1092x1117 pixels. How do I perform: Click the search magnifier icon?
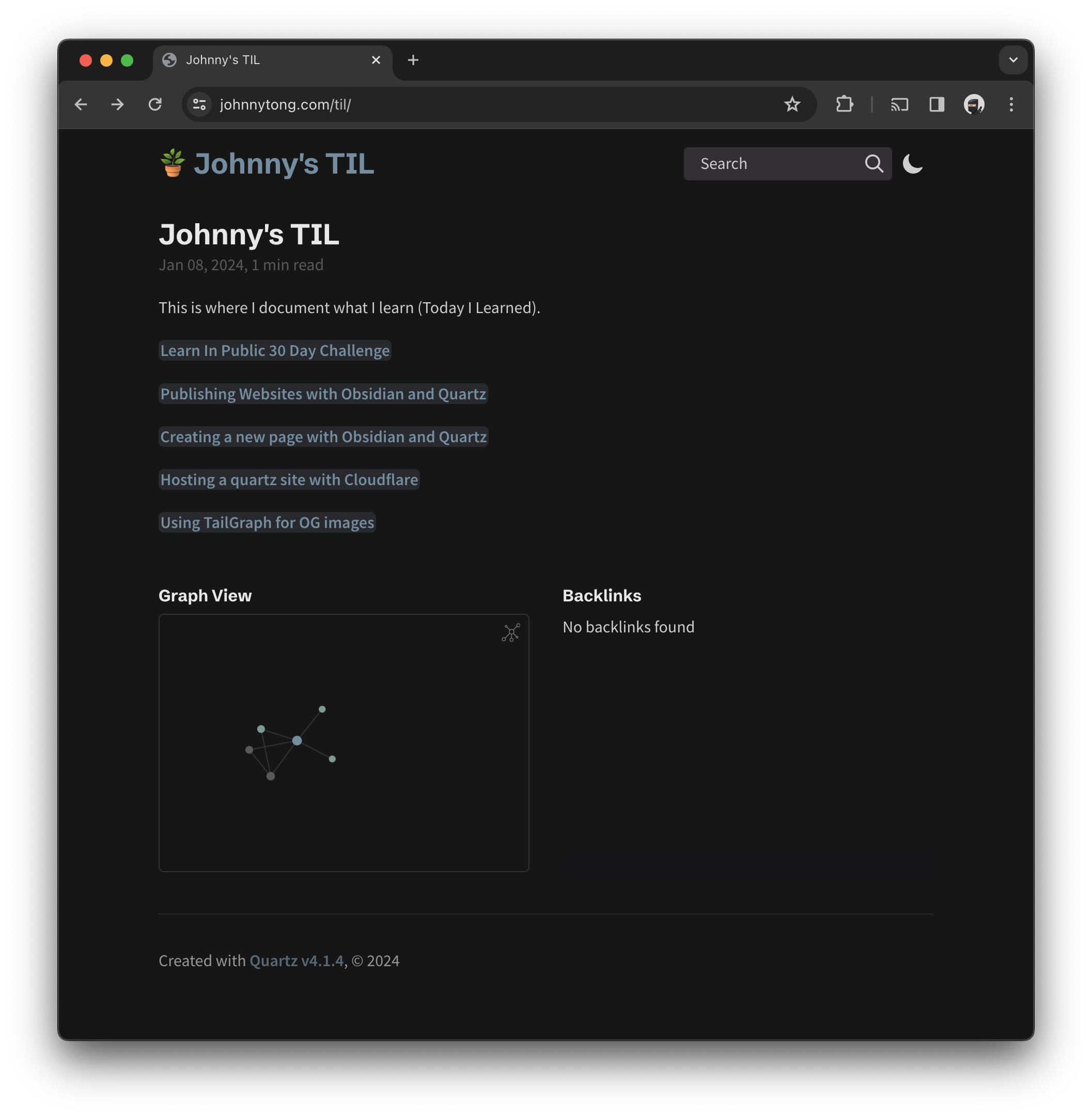point(873,164)
